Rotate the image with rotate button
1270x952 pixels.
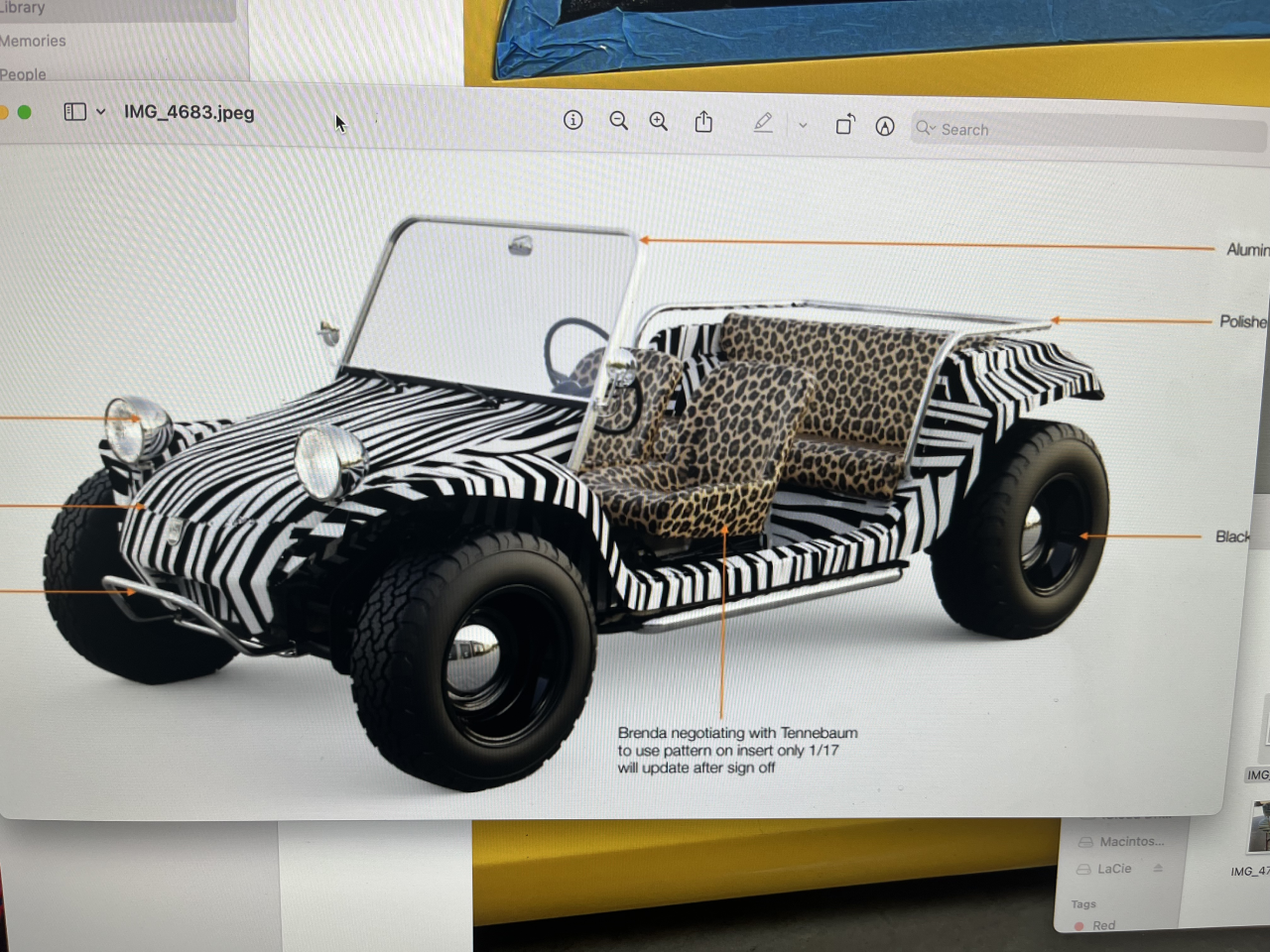click(844, 125)
